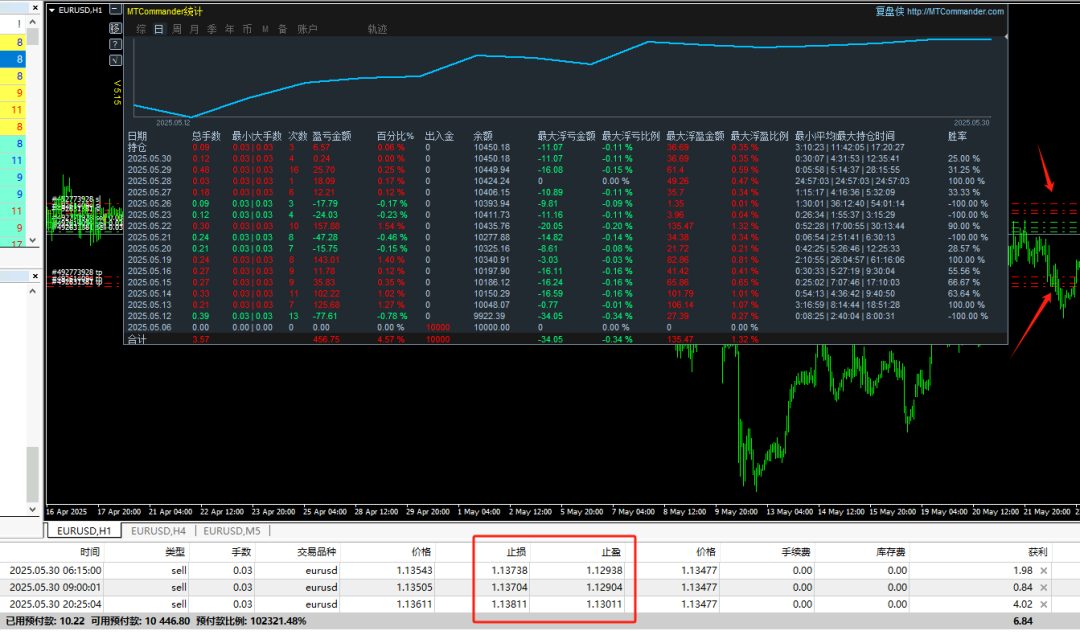Sort orders by 止盈 column header
Screen dimensions: 1080x639
point(611,552)
